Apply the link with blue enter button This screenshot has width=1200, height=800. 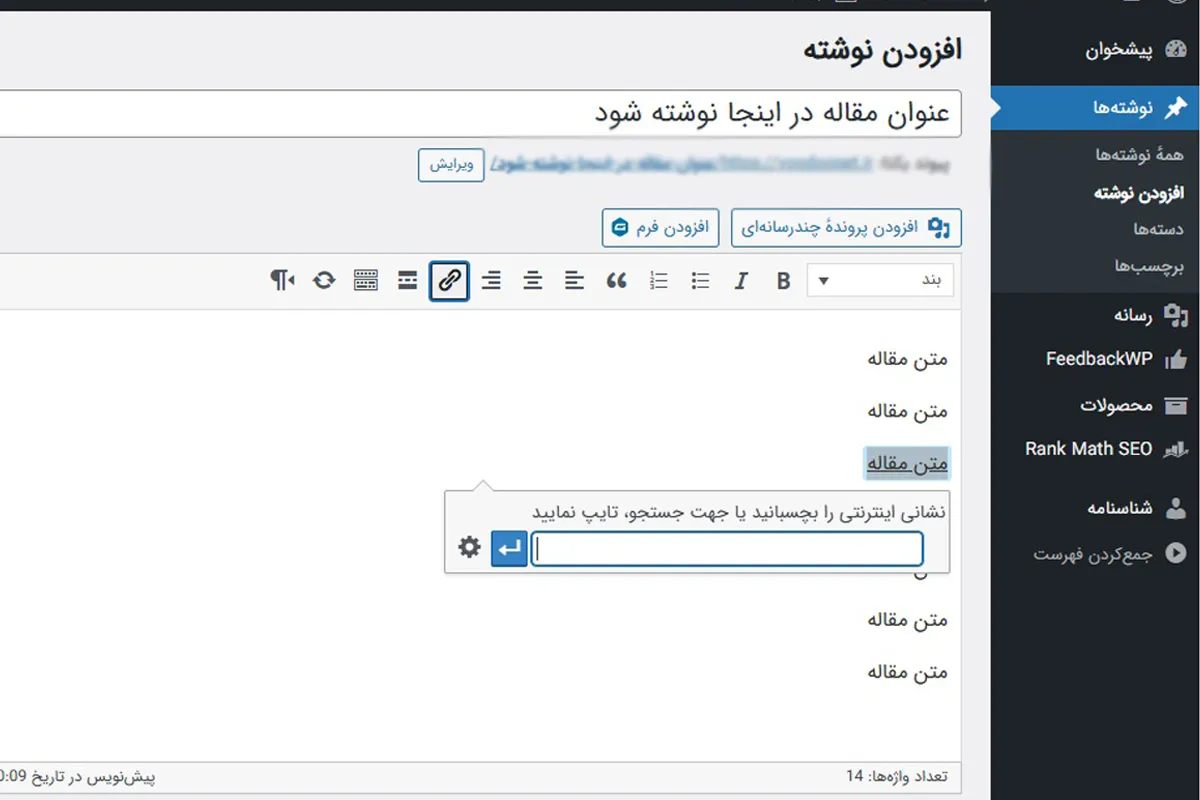coord(509,548)
